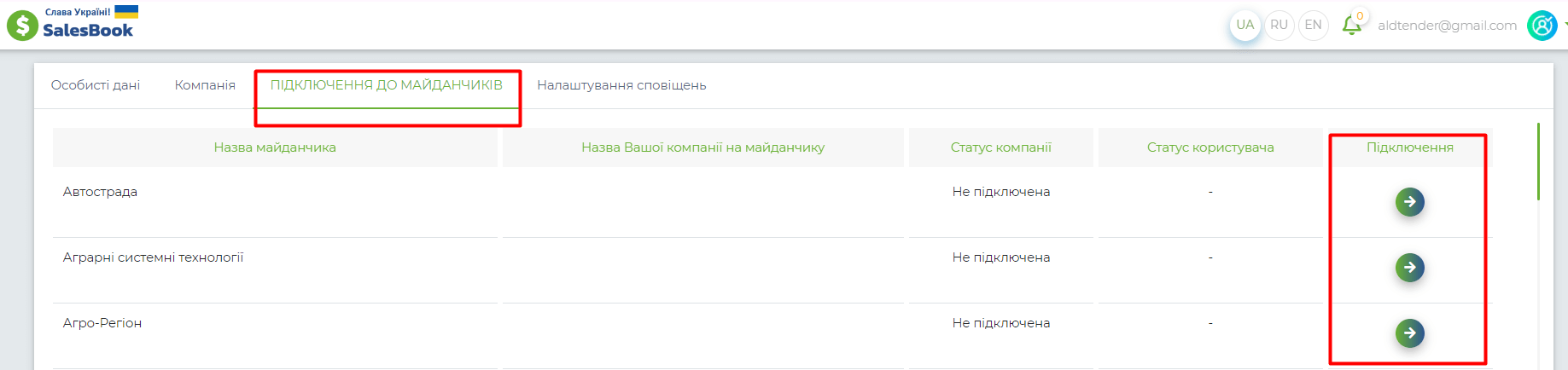Switch language to EN
Screen dimensions: 1568x370
pos(1313,25)
